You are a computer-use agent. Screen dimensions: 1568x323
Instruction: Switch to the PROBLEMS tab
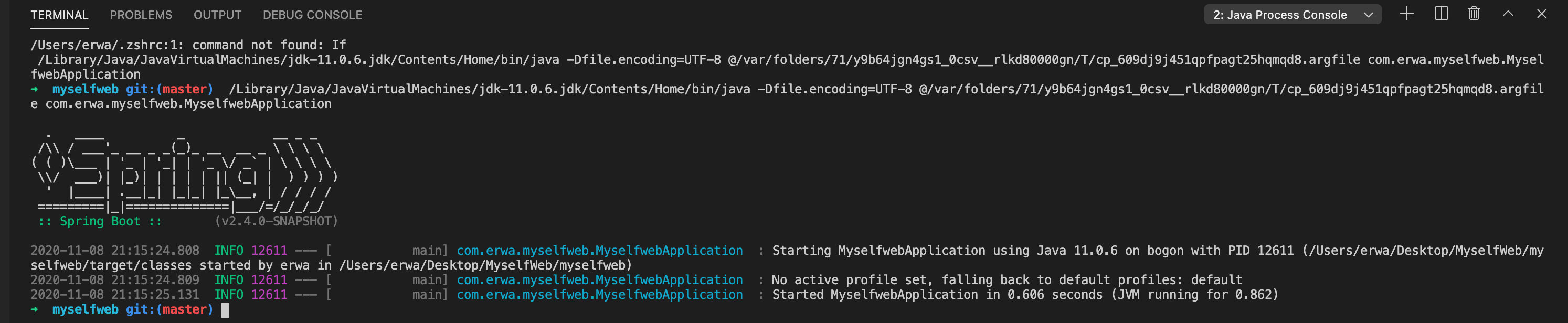141,15
